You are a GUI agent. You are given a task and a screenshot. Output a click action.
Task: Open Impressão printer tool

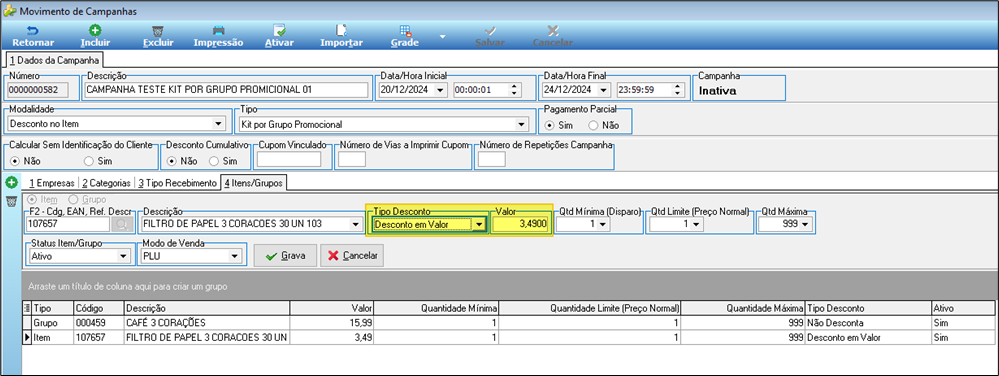219,31
